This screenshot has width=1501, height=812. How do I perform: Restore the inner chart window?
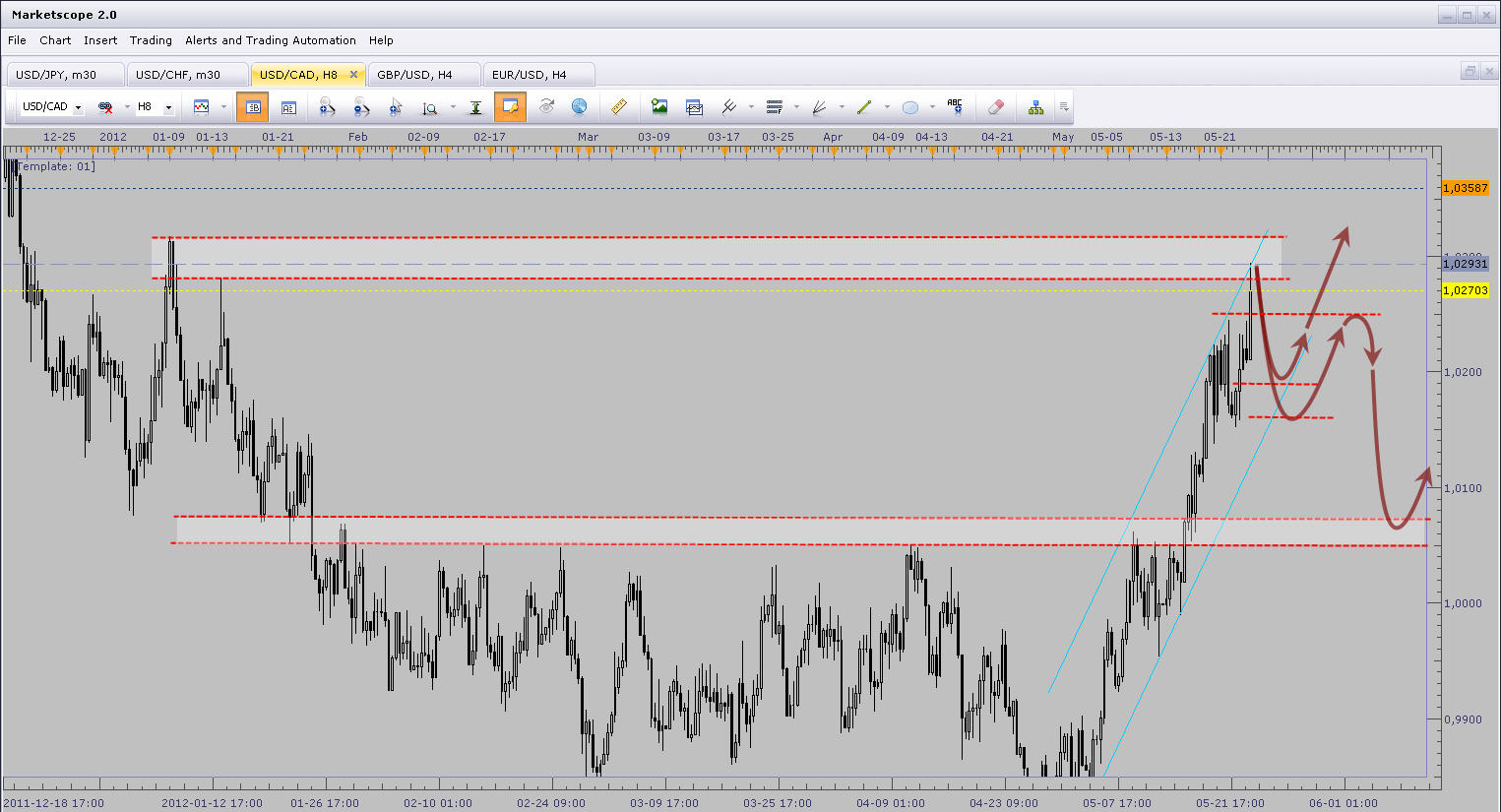coord(1470,71)
